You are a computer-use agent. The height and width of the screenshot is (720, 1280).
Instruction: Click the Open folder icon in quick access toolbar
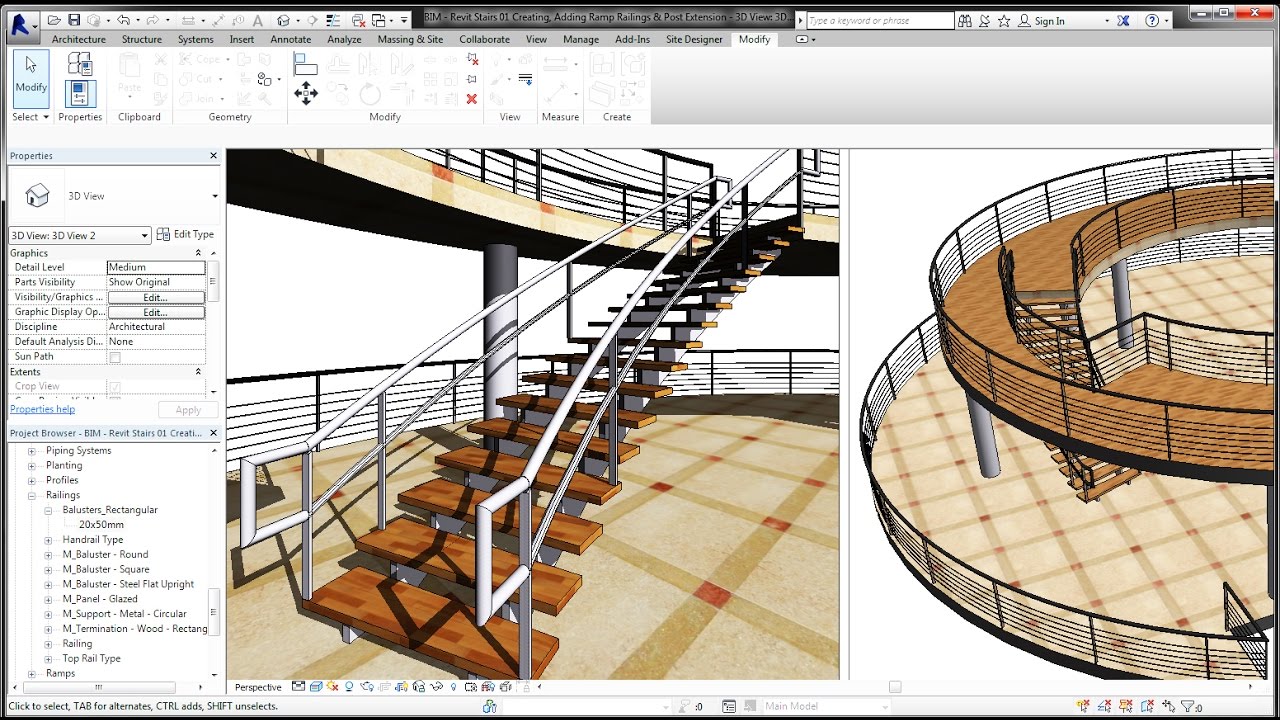point(54,20)
